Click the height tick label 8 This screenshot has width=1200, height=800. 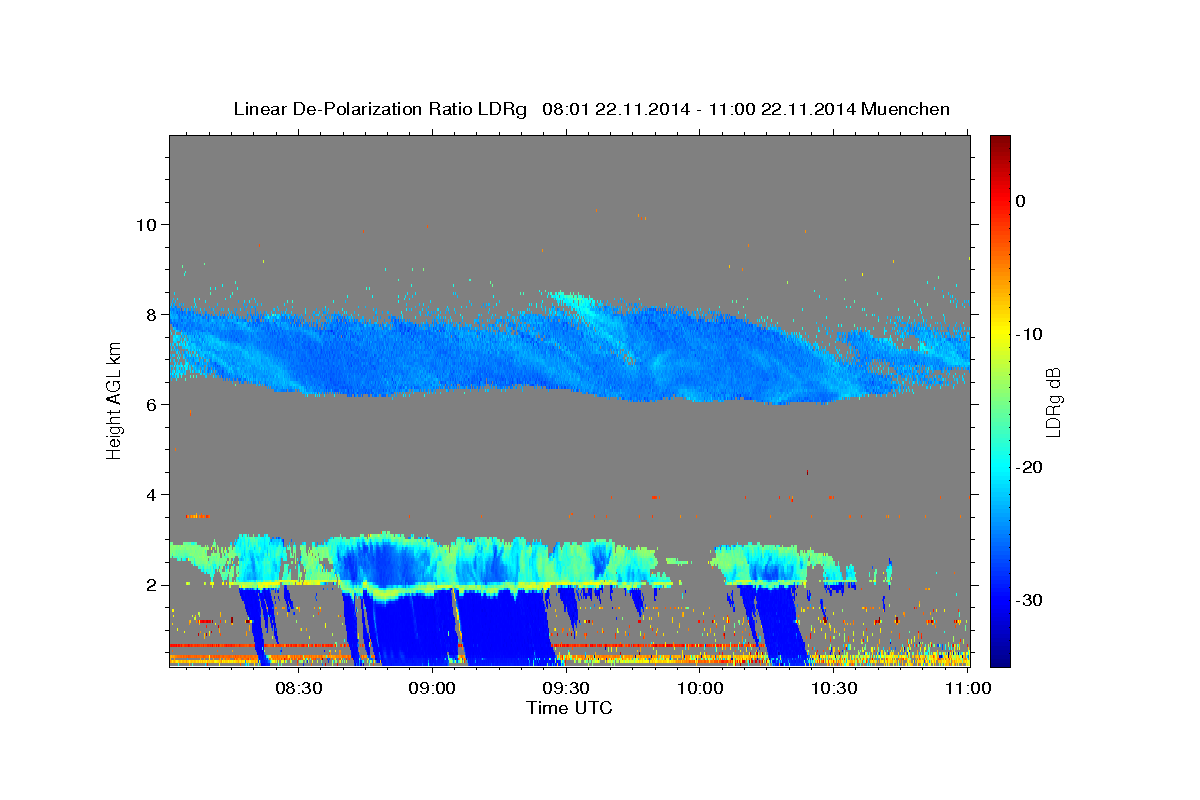click(151, 314)
